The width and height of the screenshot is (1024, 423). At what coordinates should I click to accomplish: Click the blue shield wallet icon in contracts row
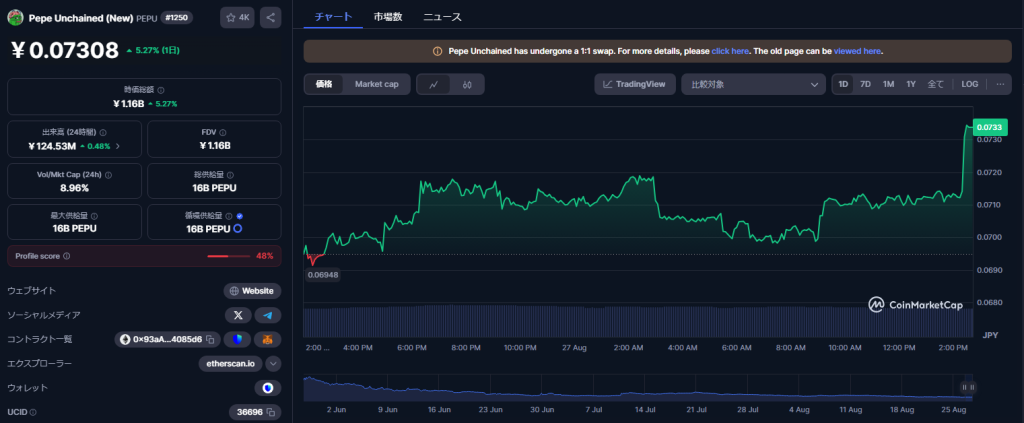[x=237, y=339]
